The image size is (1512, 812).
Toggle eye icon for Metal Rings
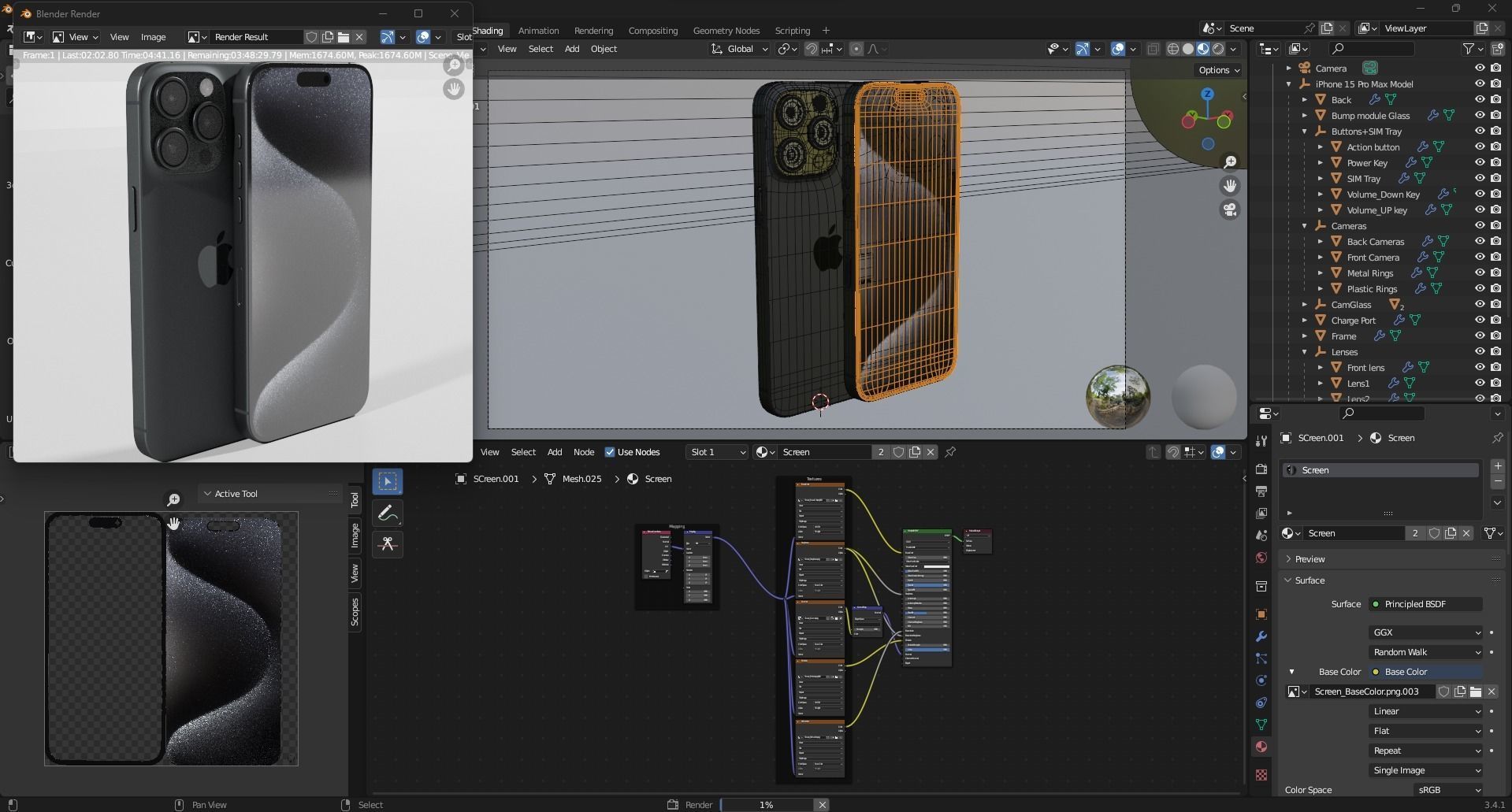[1480, 273]
